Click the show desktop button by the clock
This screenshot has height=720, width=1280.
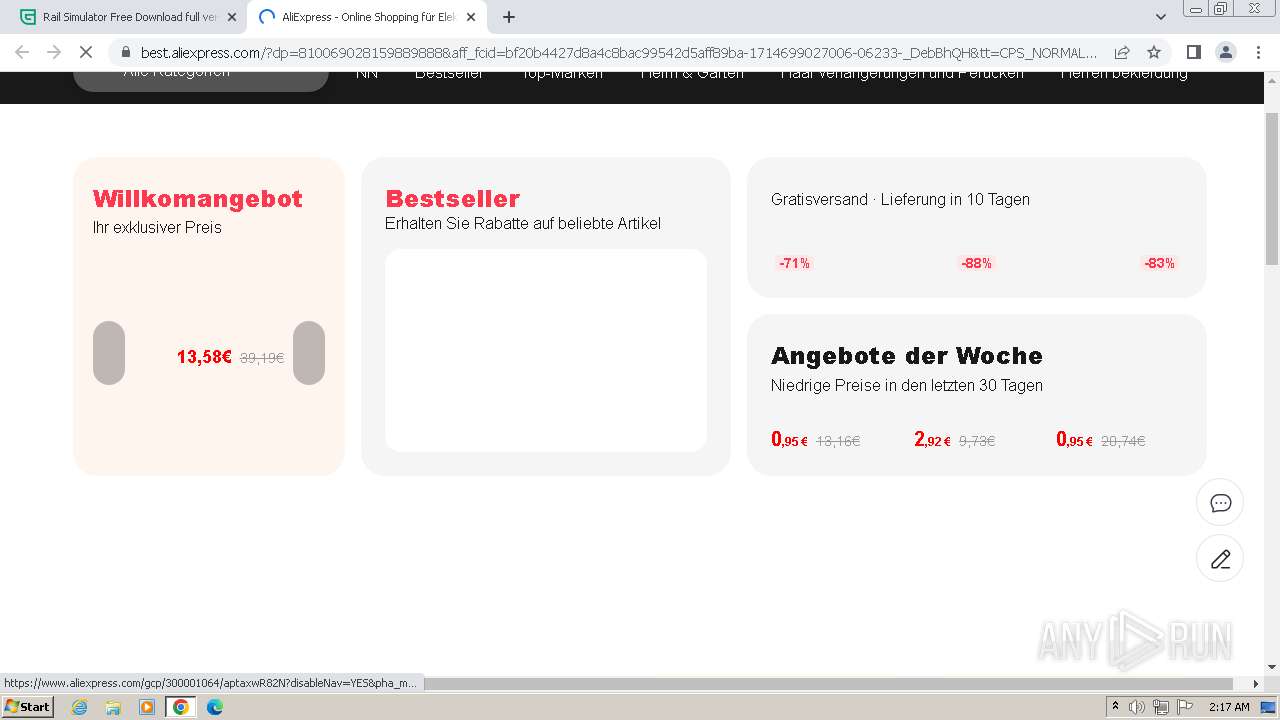click(1268, 707)
